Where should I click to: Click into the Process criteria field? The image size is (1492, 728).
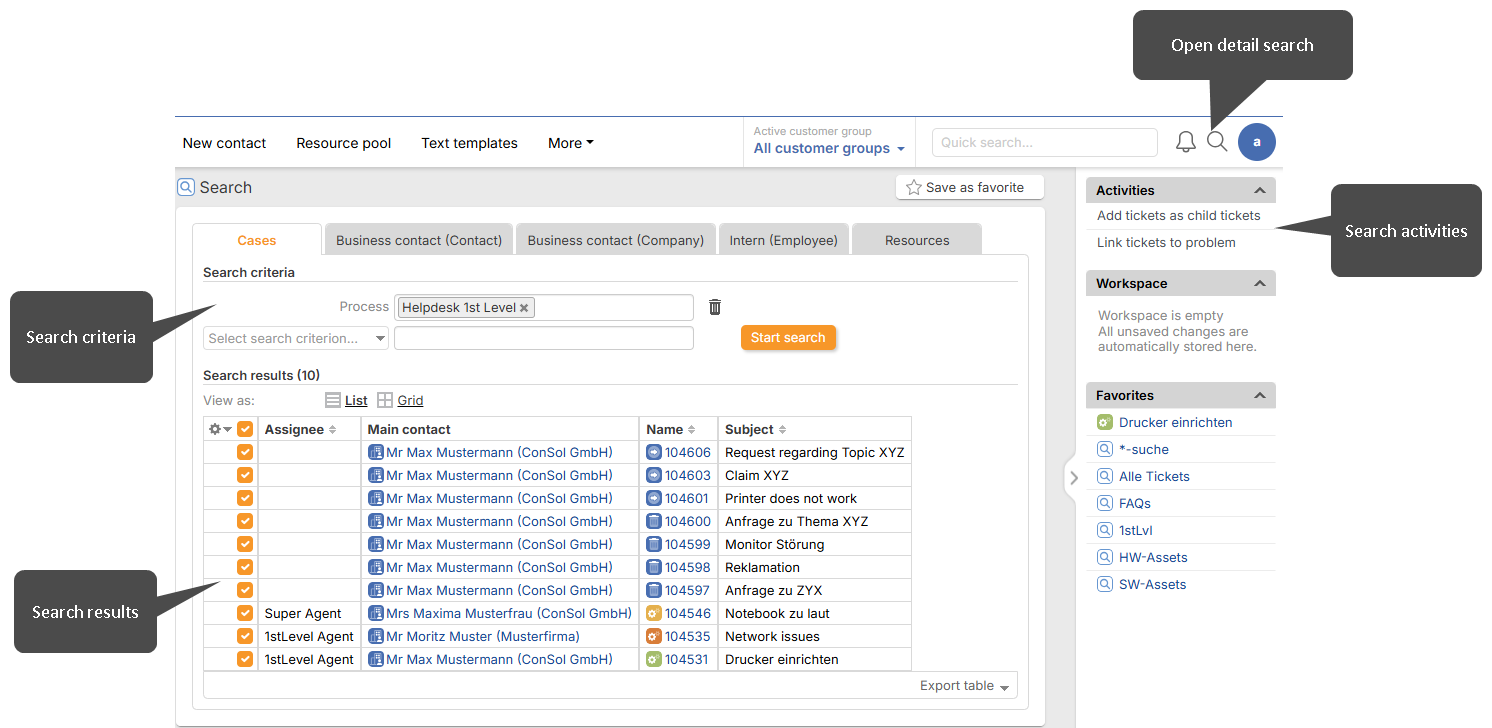click(x=543, y=307)
